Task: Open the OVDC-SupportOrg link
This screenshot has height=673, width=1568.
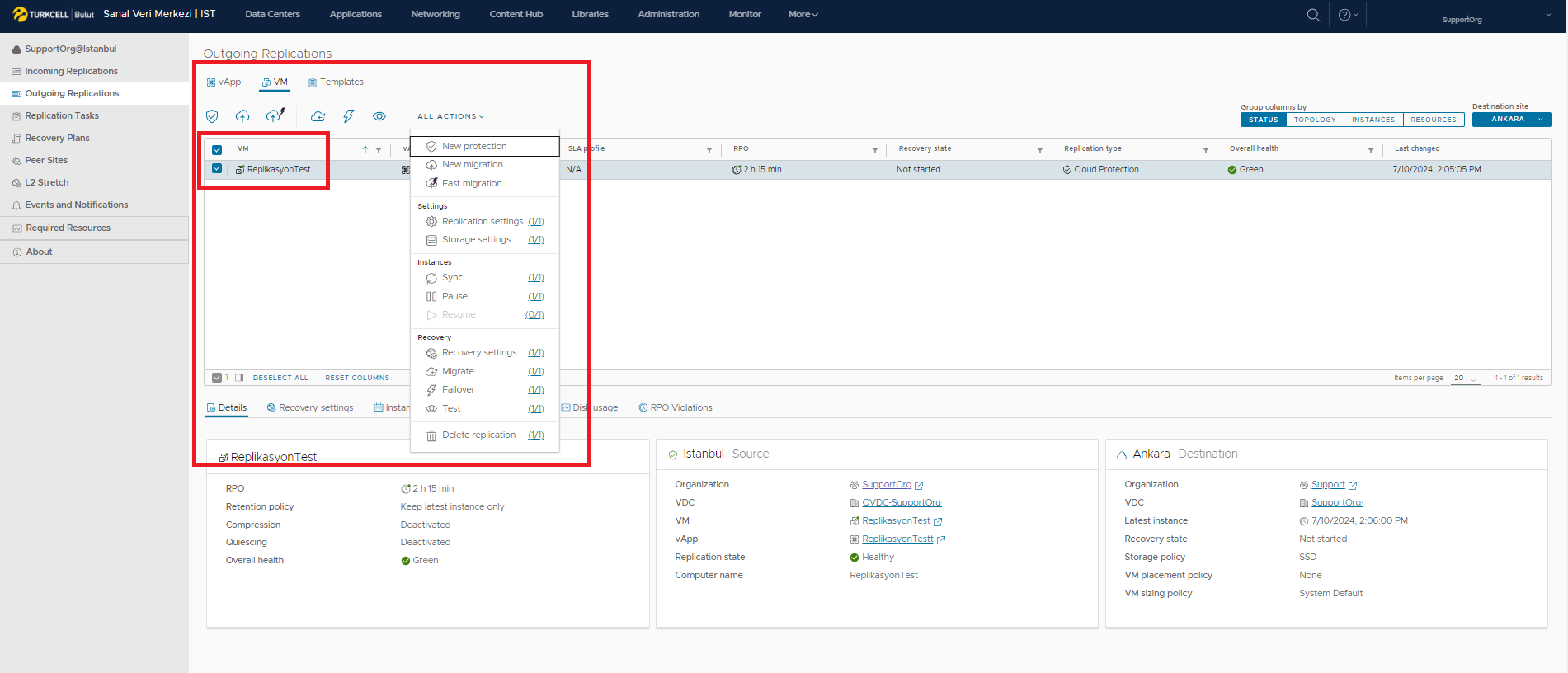Action: [902, 503]
